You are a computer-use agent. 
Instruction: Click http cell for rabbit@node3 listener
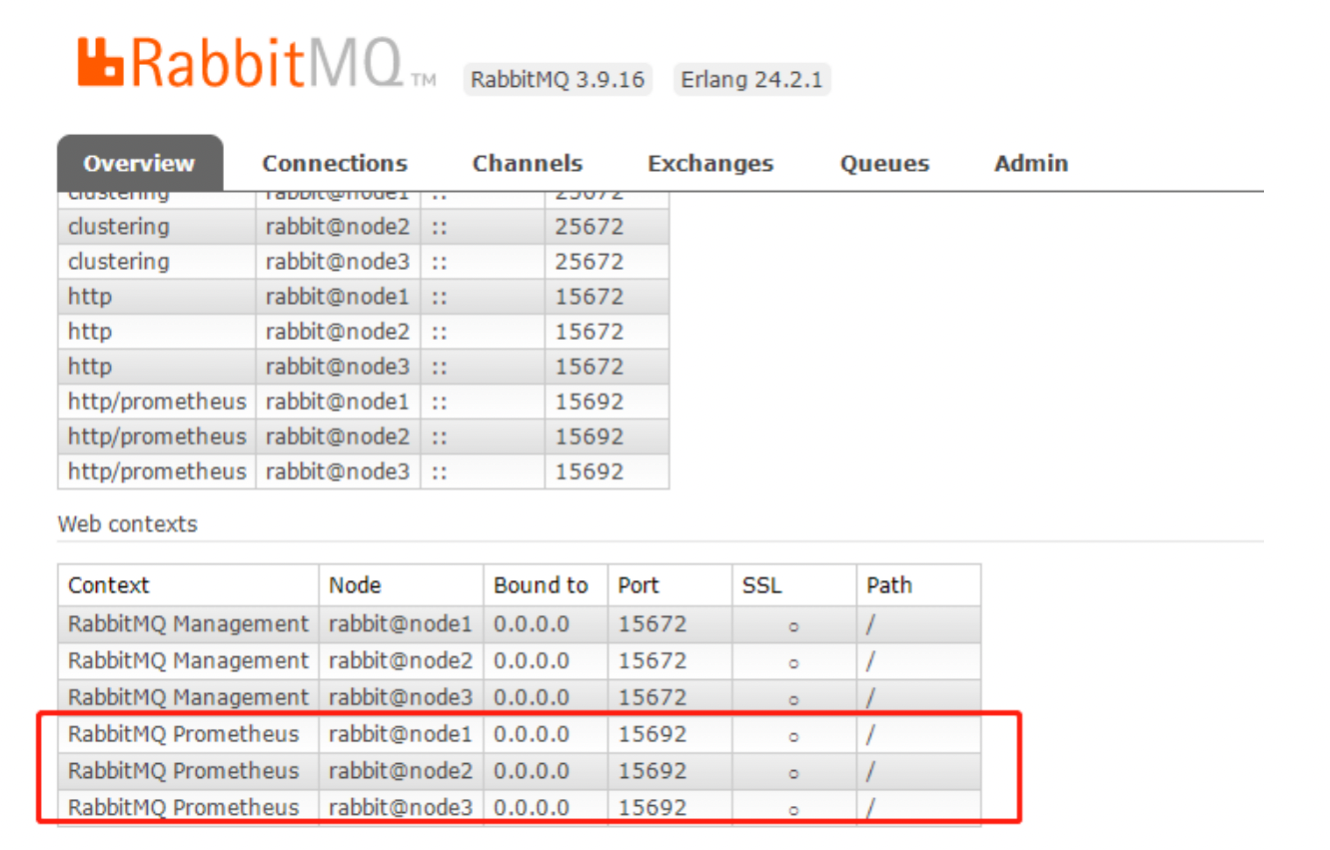click(x=157, y=367)
